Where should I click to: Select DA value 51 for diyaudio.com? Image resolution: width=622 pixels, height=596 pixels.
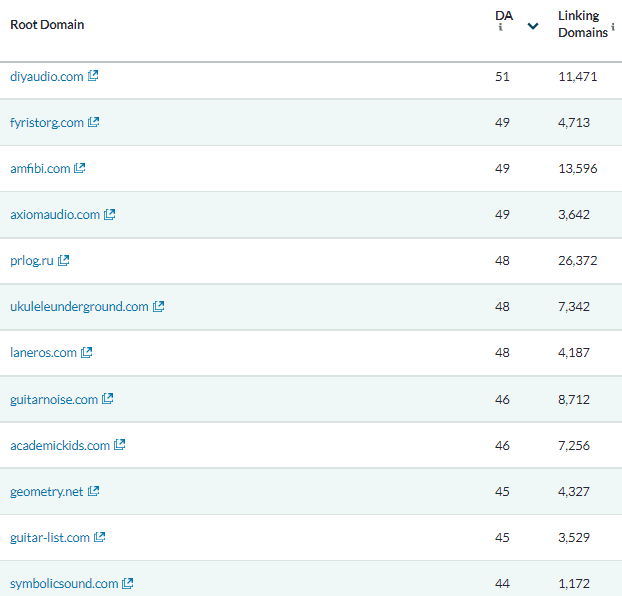click(502, 76)
